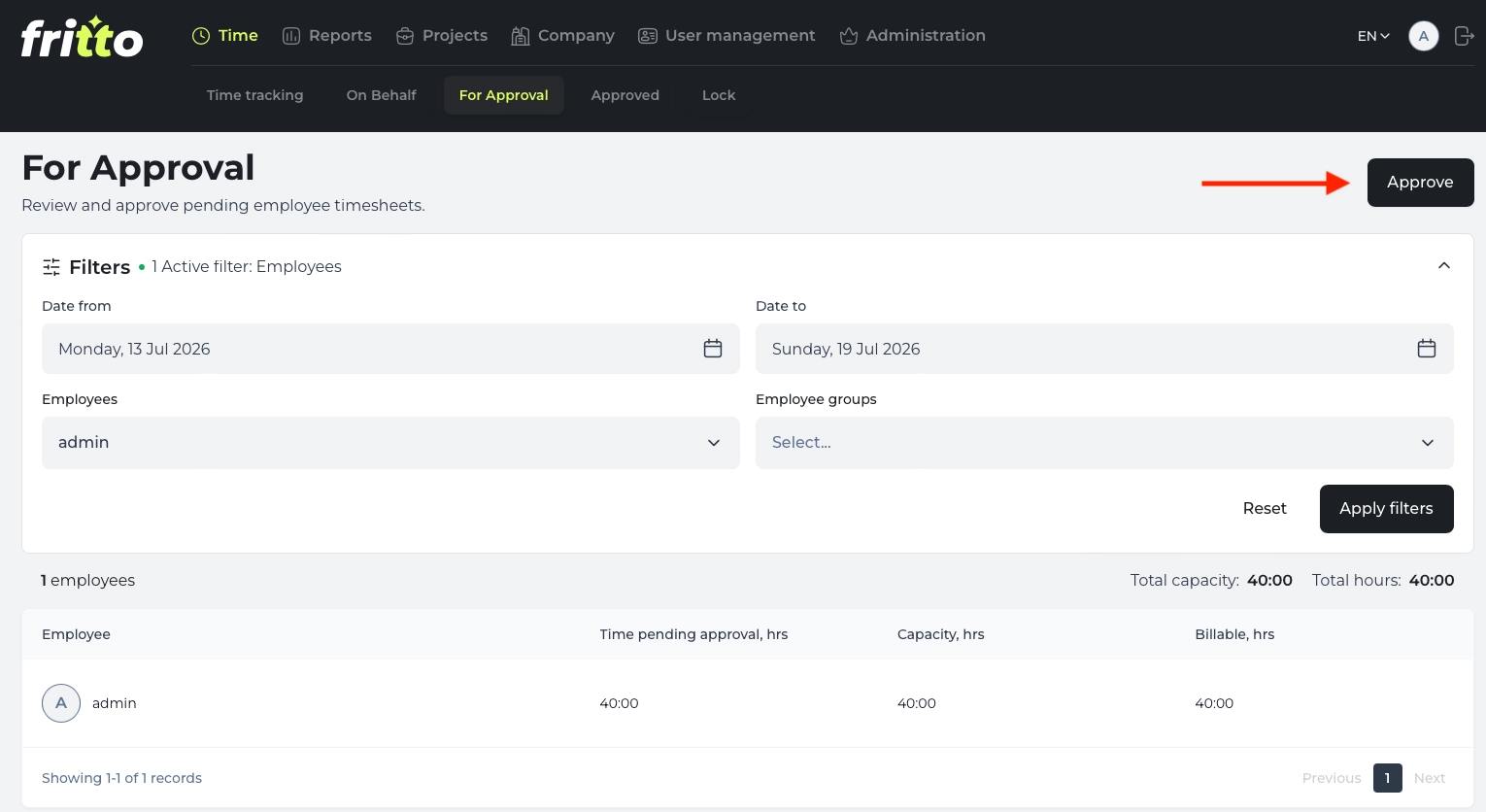Click the Date to field Sunday, 19 Jul 2026

pyautogui.click(x=1104, y=349)
